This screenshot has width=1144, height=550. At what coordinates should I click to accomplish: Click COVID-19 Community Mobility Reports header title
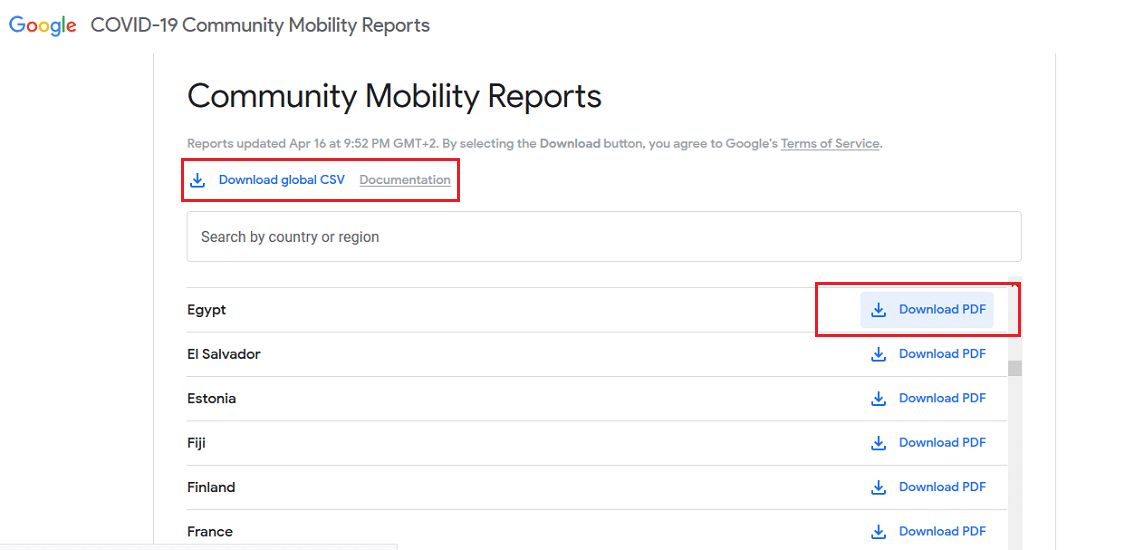click(260, 26)
